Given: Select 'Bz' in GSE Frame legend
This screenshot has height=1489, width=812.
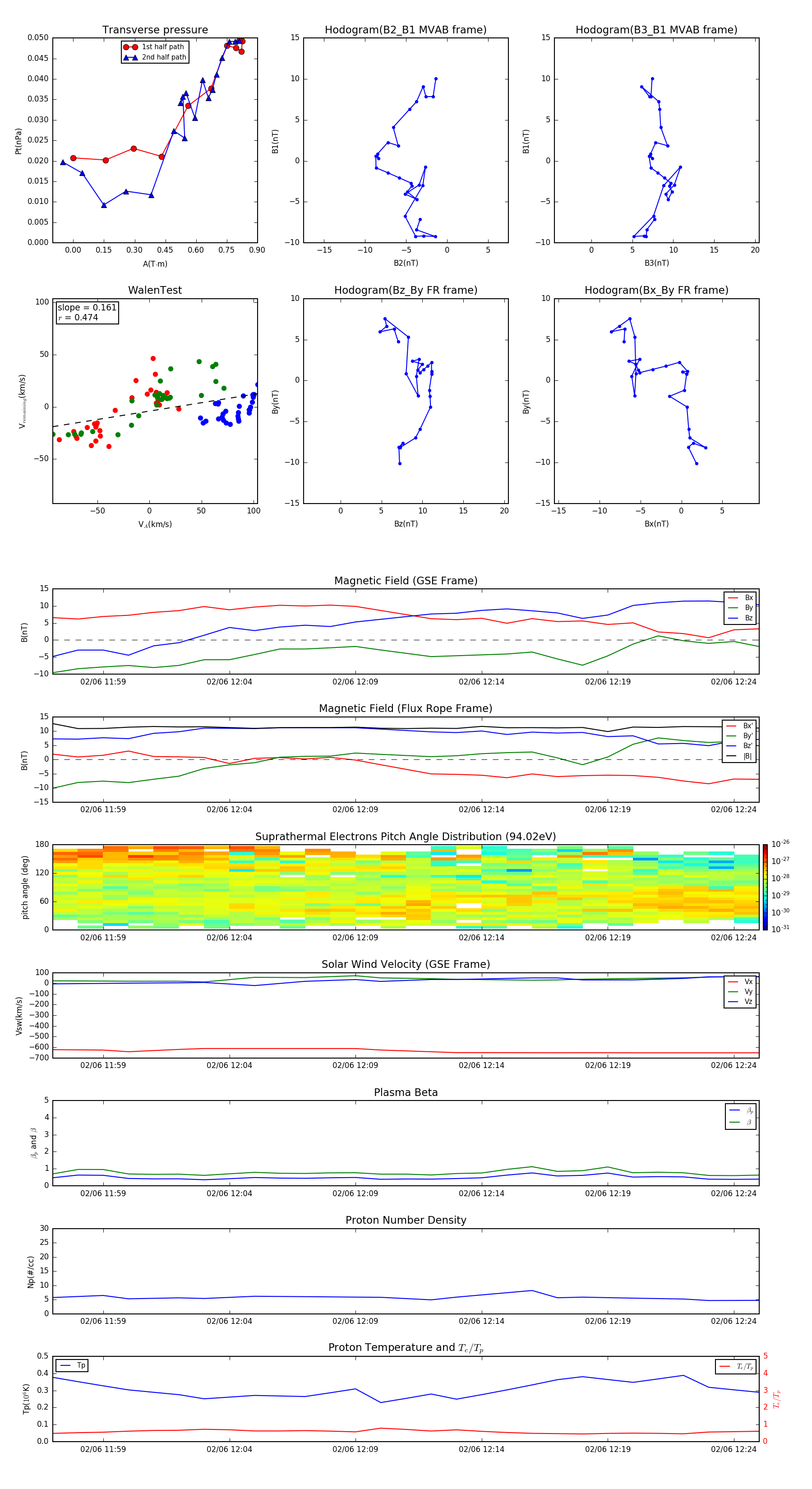Looking at the screenshot, I should coord(740,618).
